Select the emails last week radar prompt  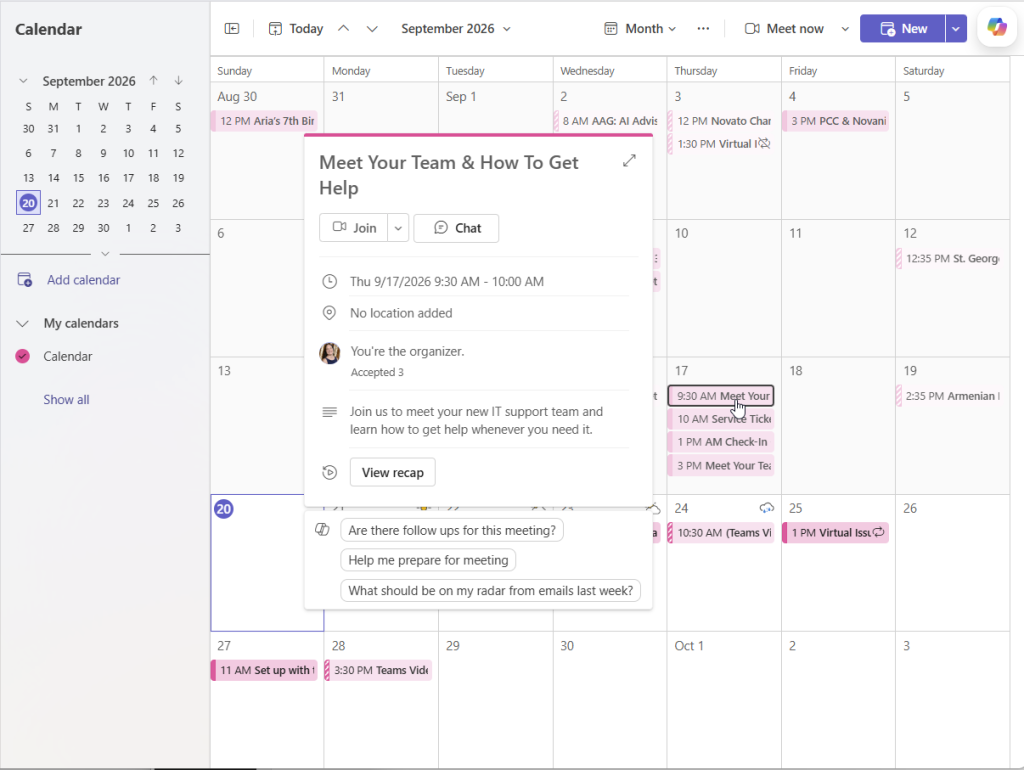click(490, 590)
